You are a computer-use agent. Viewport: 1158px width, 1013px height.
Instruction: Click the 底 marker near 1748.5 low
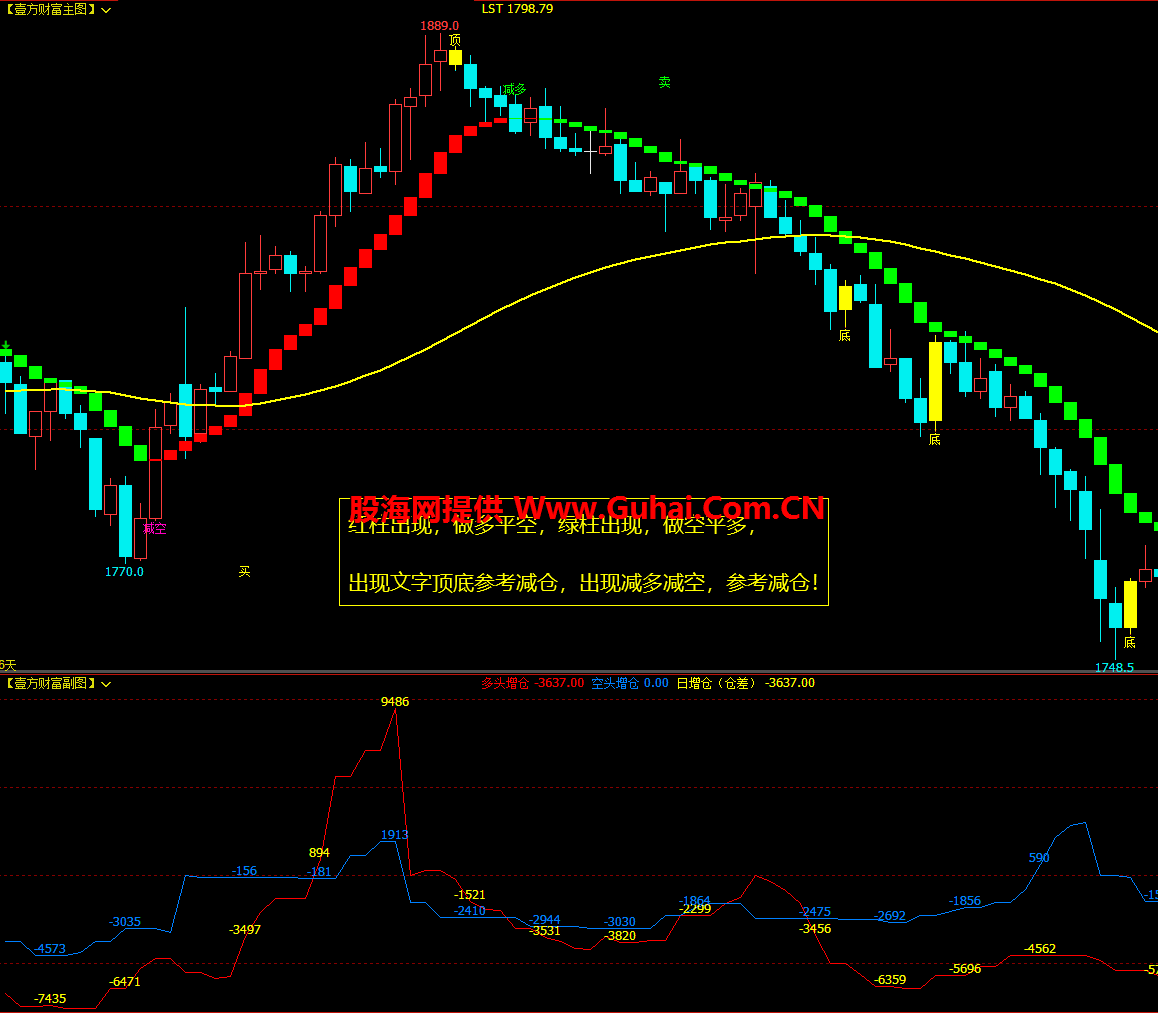[x=1130, y=642]
